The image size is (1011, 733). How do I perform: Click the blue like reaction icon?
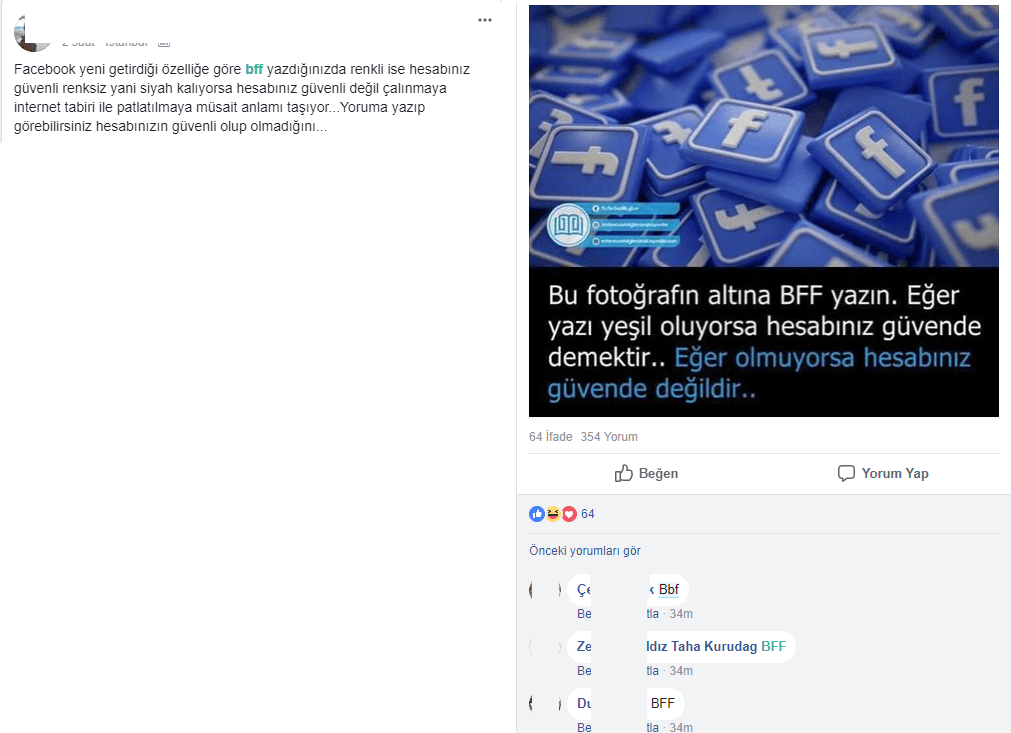pyautogui.click(x=536, y=514)
